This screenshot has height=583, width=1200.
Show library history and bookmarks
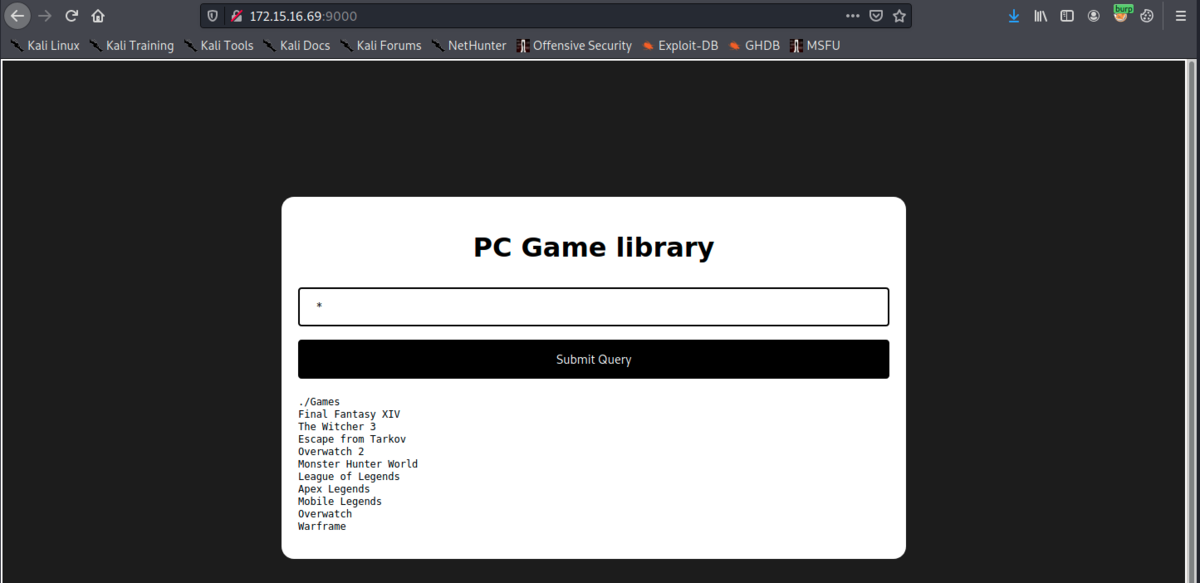tap(1041, 16)
